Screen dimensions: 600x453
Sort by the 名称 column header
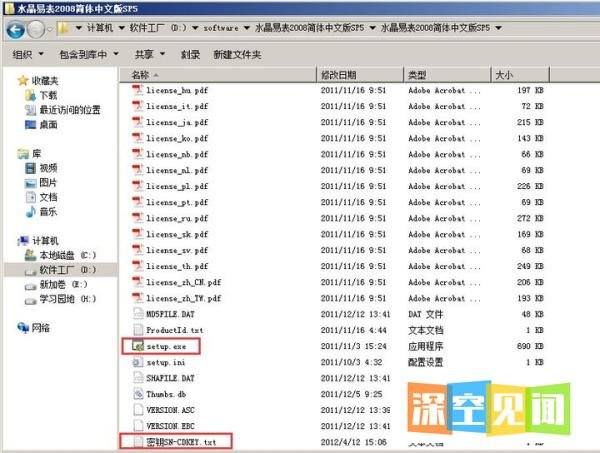click(218, 75)
